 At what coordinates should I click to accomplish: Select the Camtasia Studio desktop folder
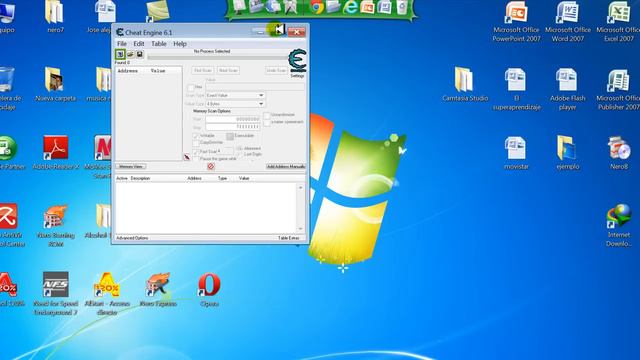[x=465, y=84]
